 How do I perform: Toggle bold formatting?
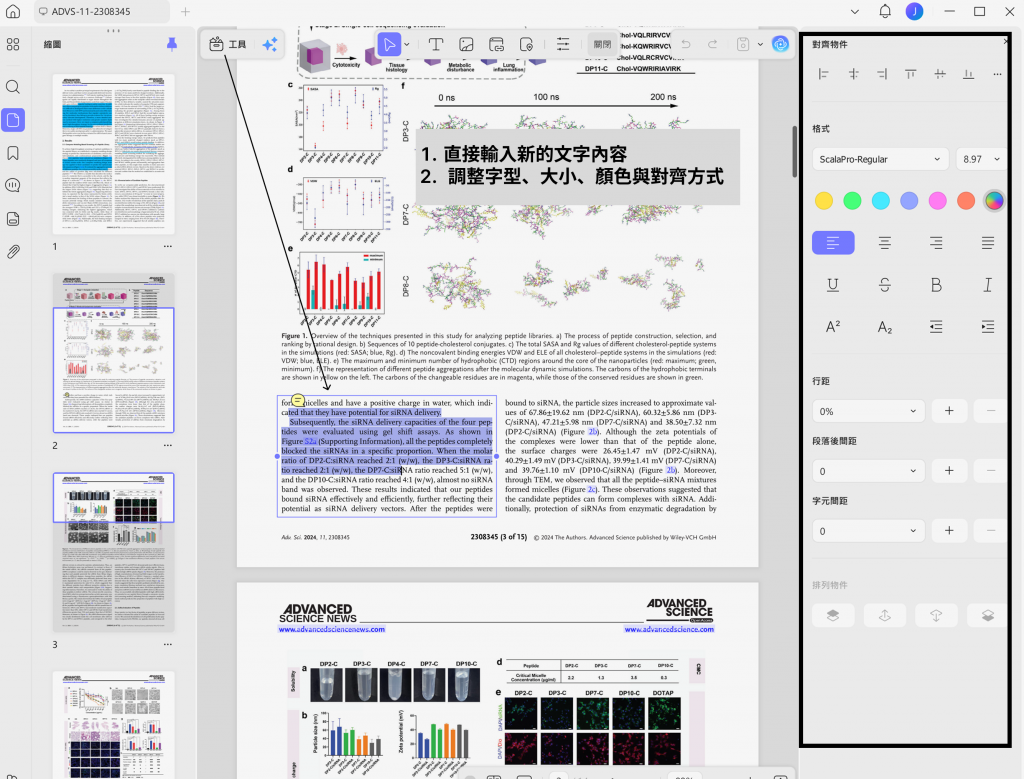(x=936, y=285)
